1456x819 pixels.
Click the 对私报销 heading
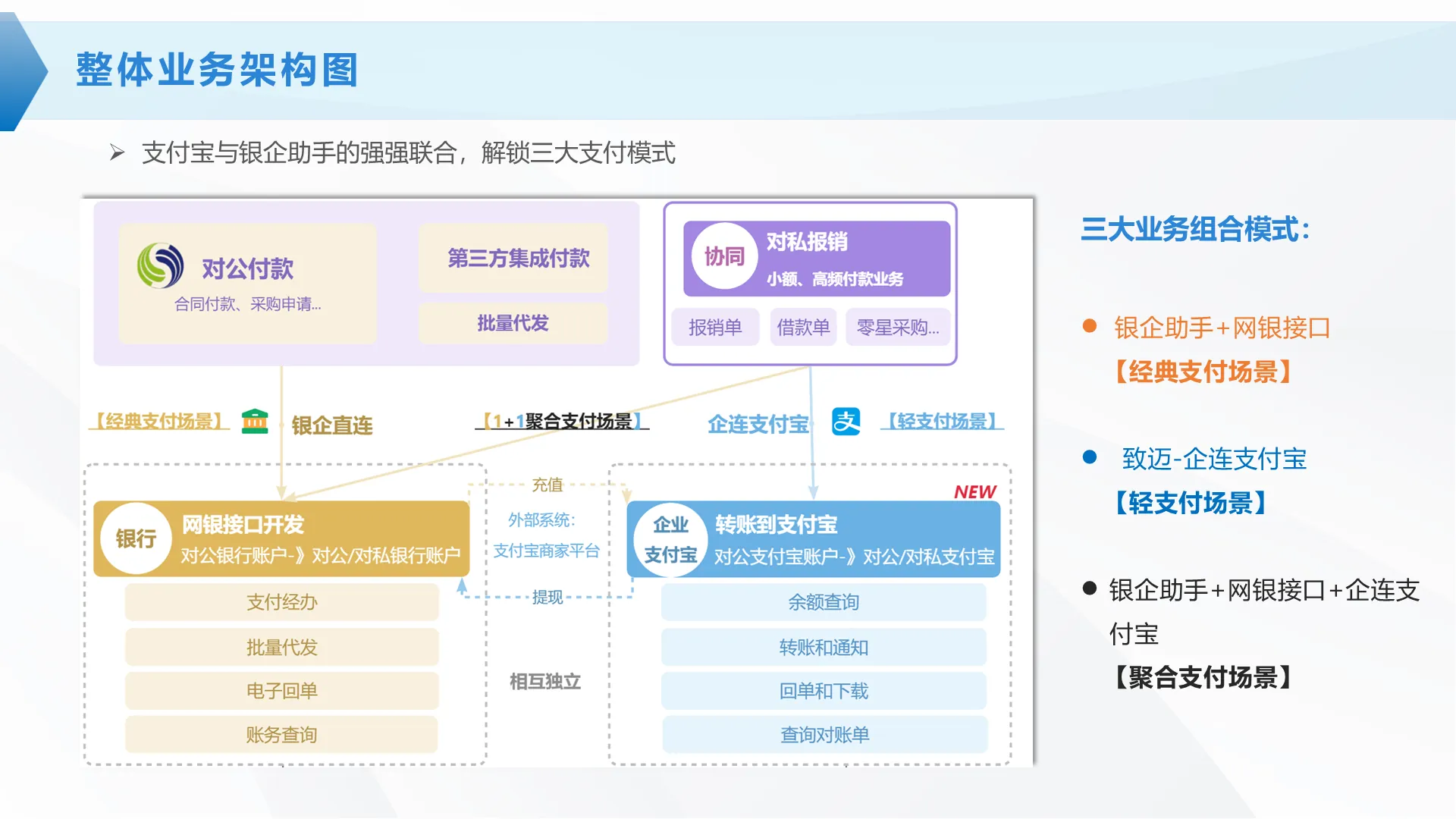807,241
